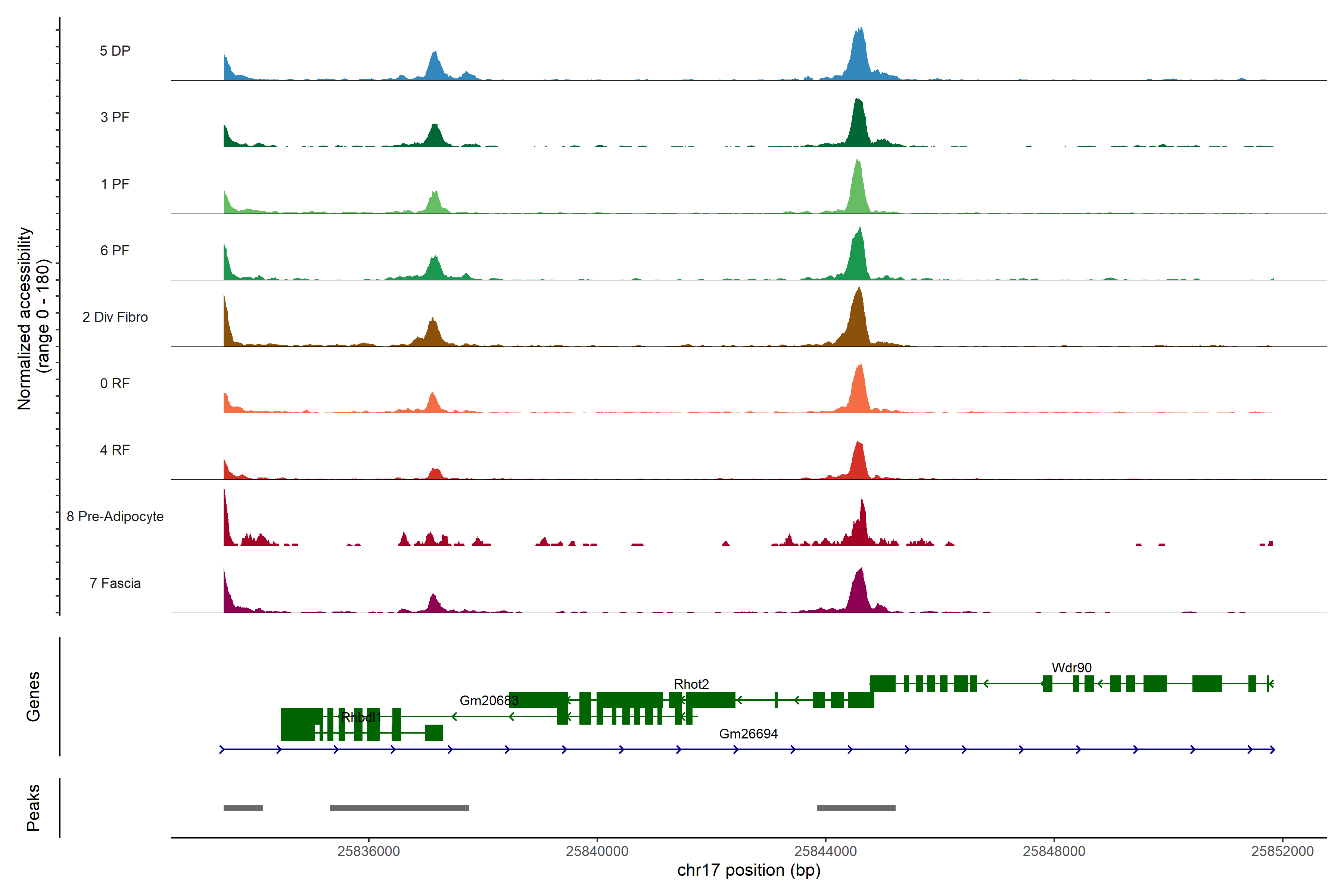Click the 25836000 axis tick label
The width and height of the screenshot is (1344, 896).
tap(368, 851)
